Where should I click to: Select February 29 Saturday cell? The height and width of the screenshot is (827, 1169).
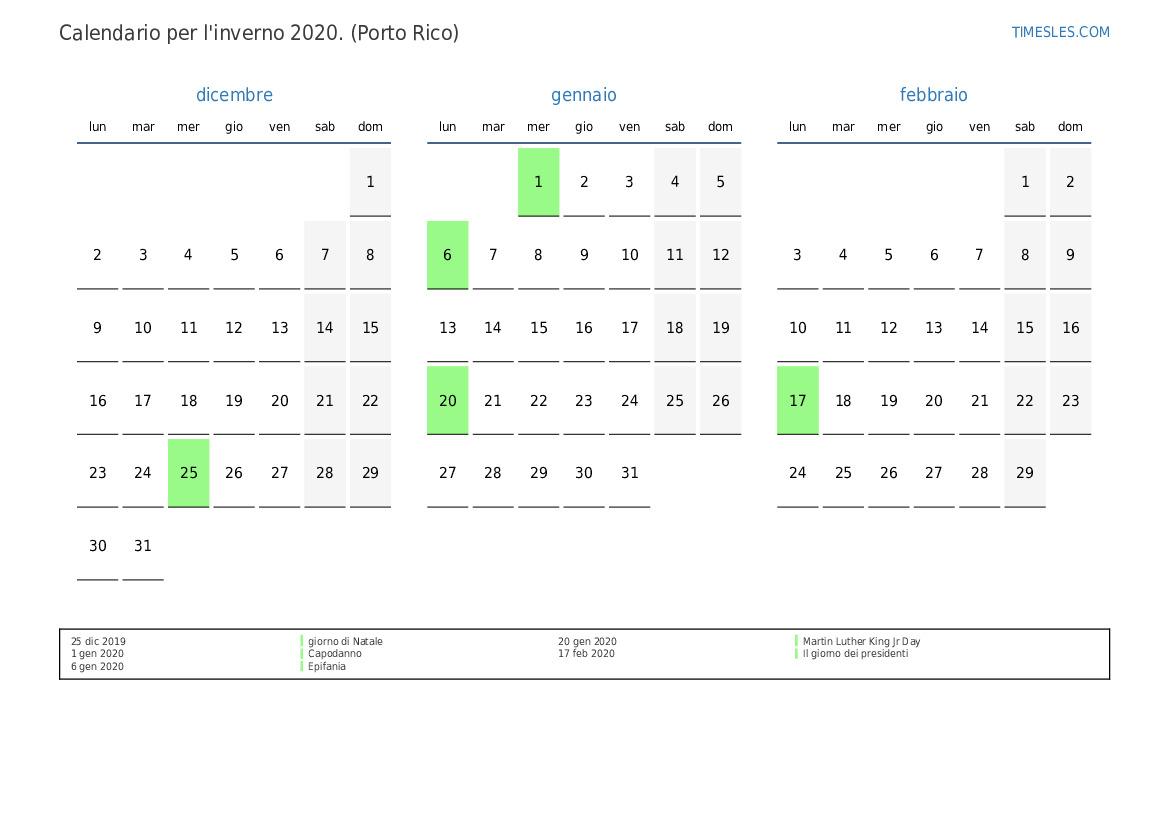(1024, 473)
